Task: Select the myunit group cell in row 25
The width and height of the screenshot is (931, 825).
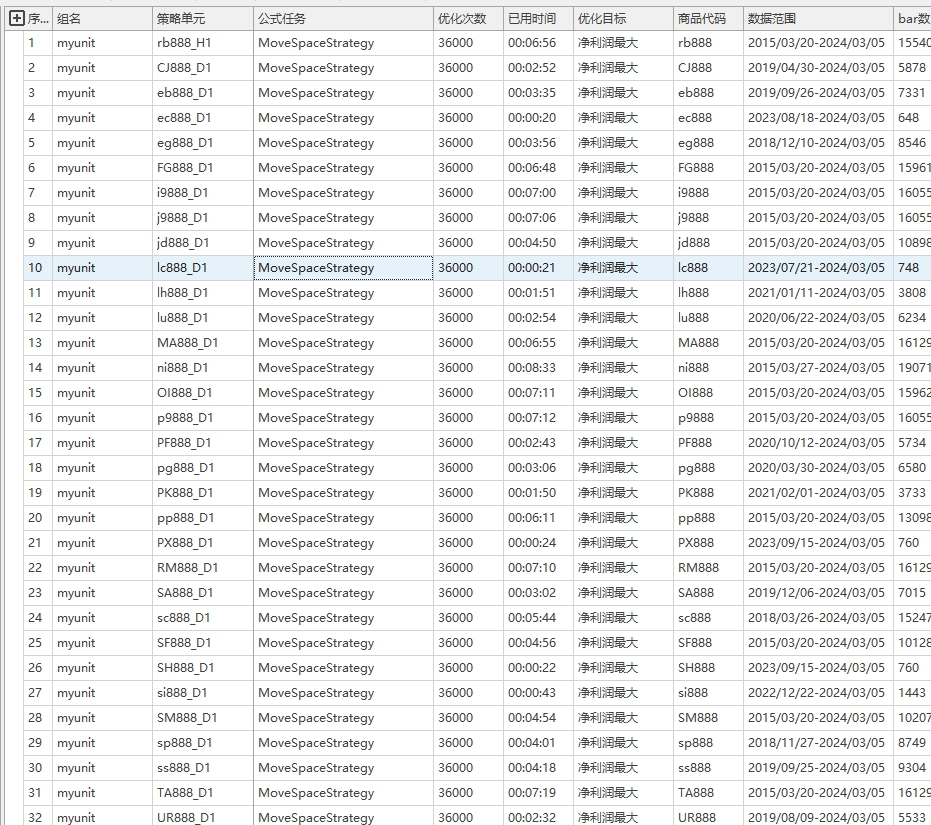Action: tap(76, 643)
